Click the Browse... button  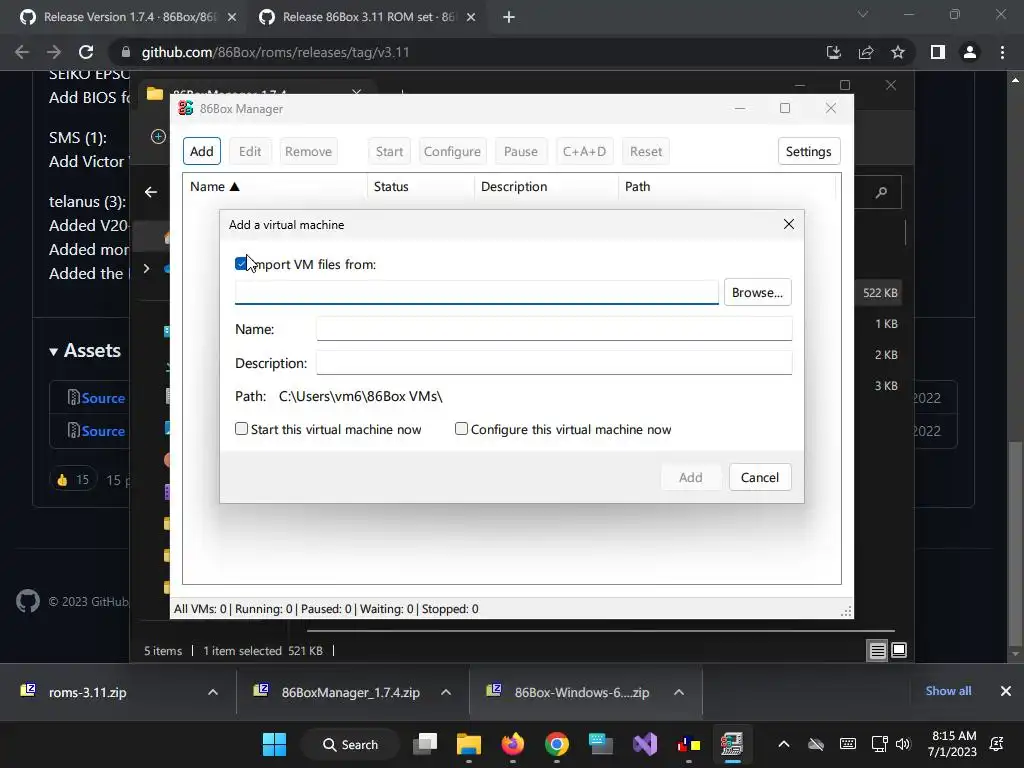[x=757, y=293]
